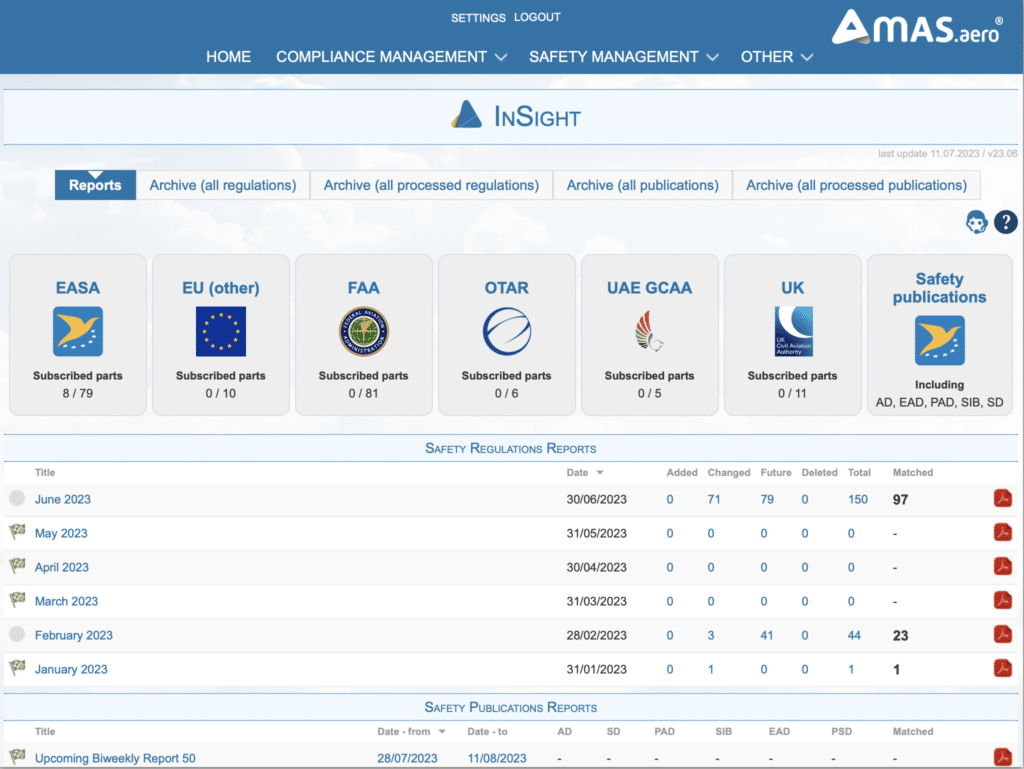Click the flag icon beside April 2023

pyautogui.click(x=18, y=565)
